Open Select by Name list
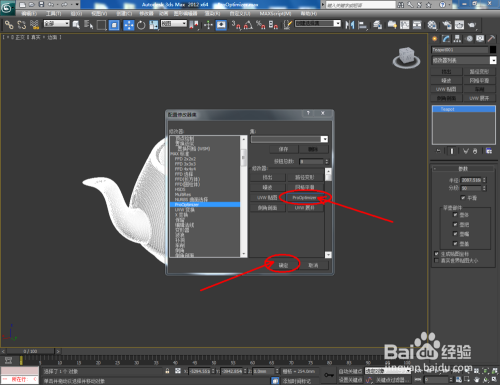Screen dimensions: 500x385 [89, 25]
